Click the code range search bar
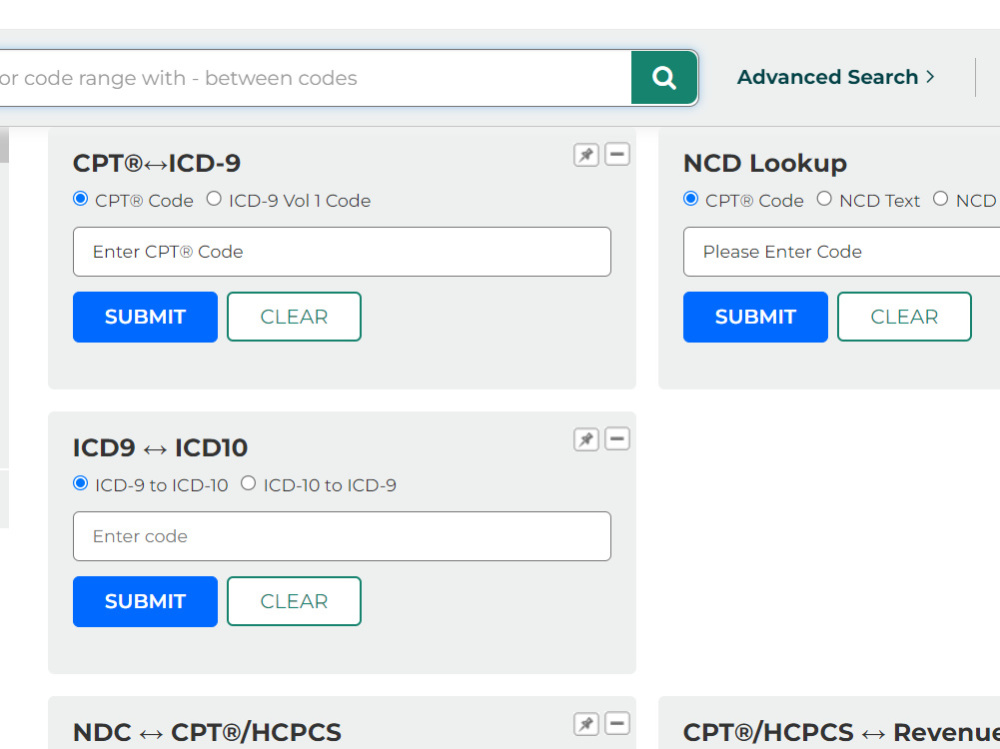 315,78
